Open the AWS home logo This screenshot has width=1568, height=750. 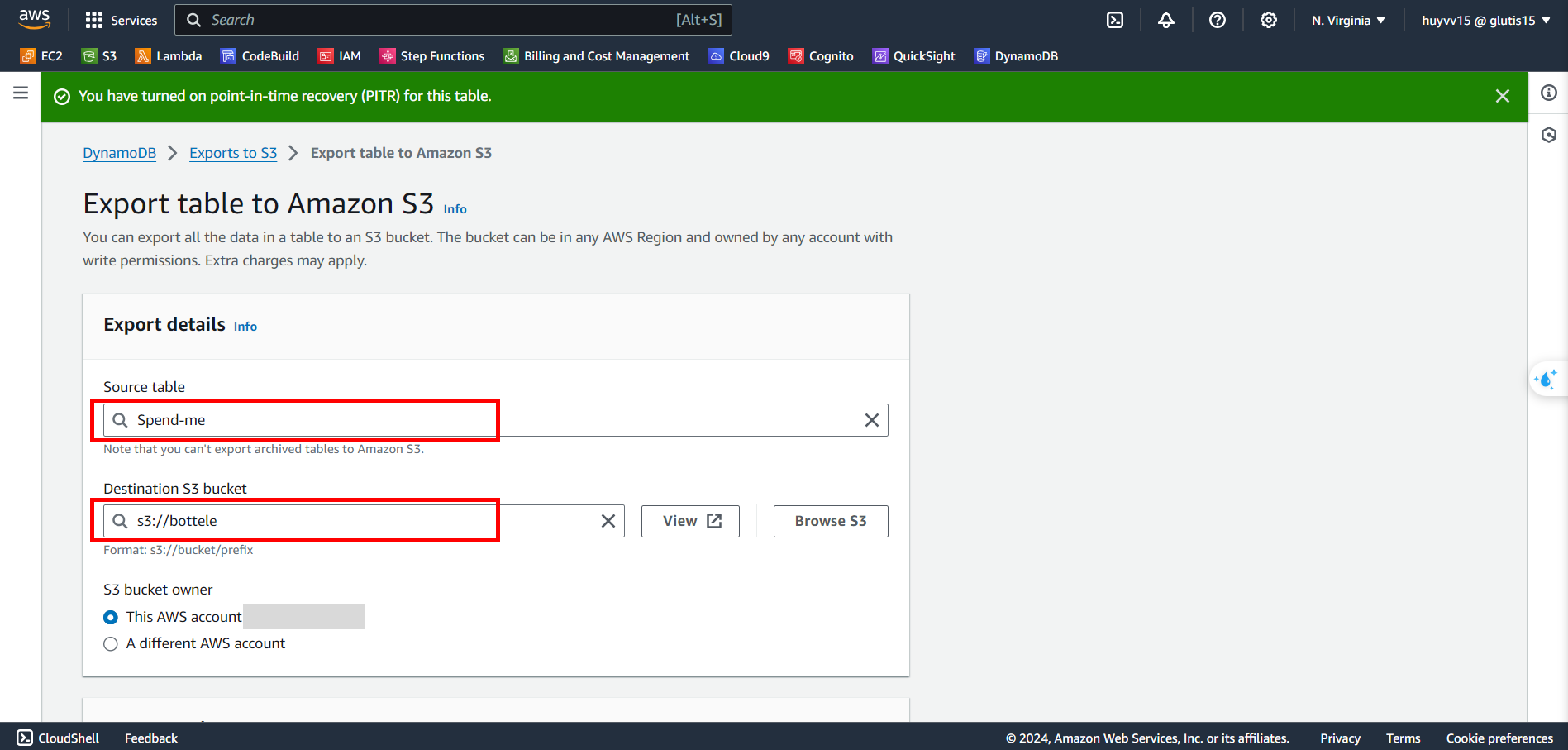pyautogui.click(x=34, y=19)
